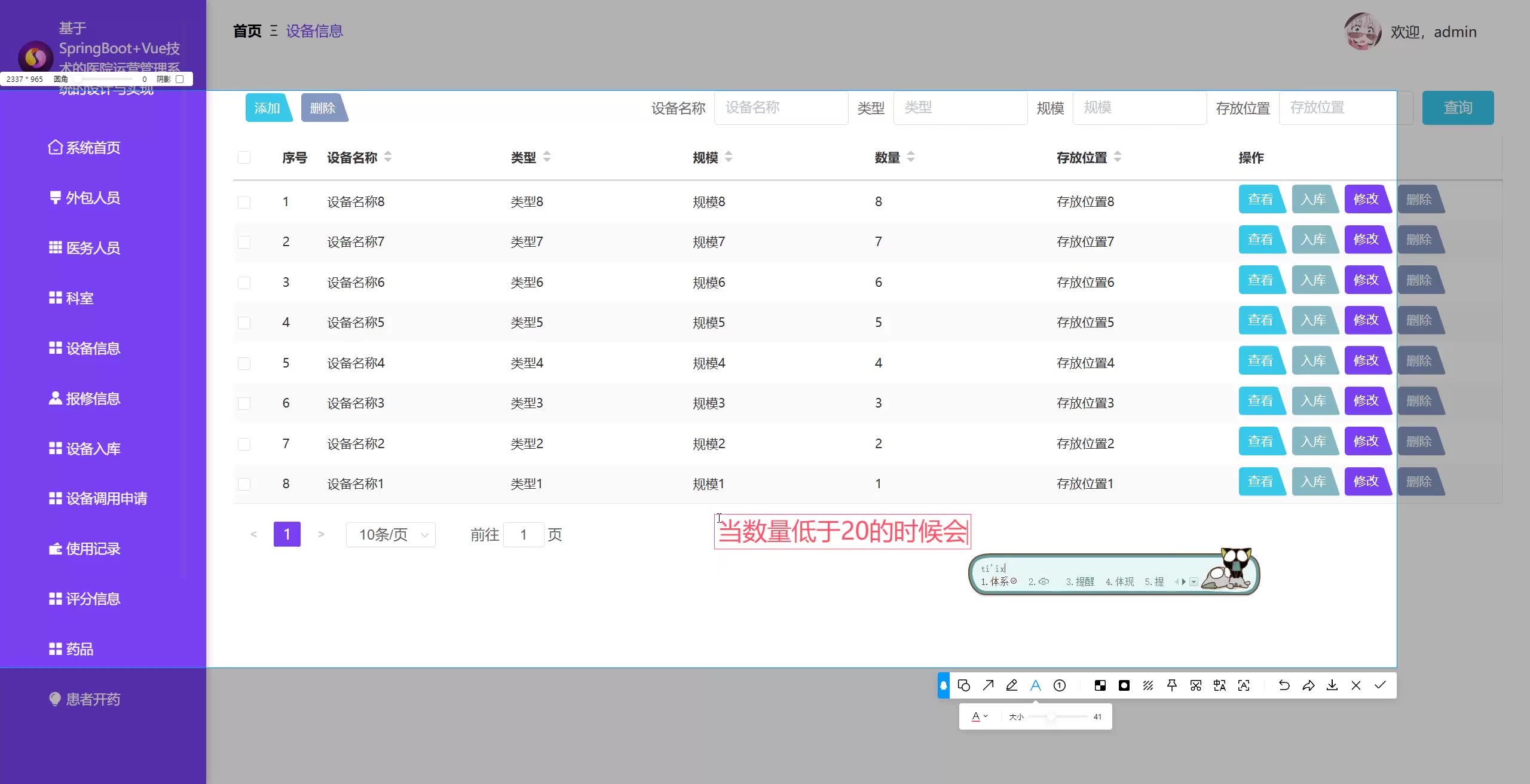
Task: Select the shape drawing tool
Action: click(x=963, y=685)
